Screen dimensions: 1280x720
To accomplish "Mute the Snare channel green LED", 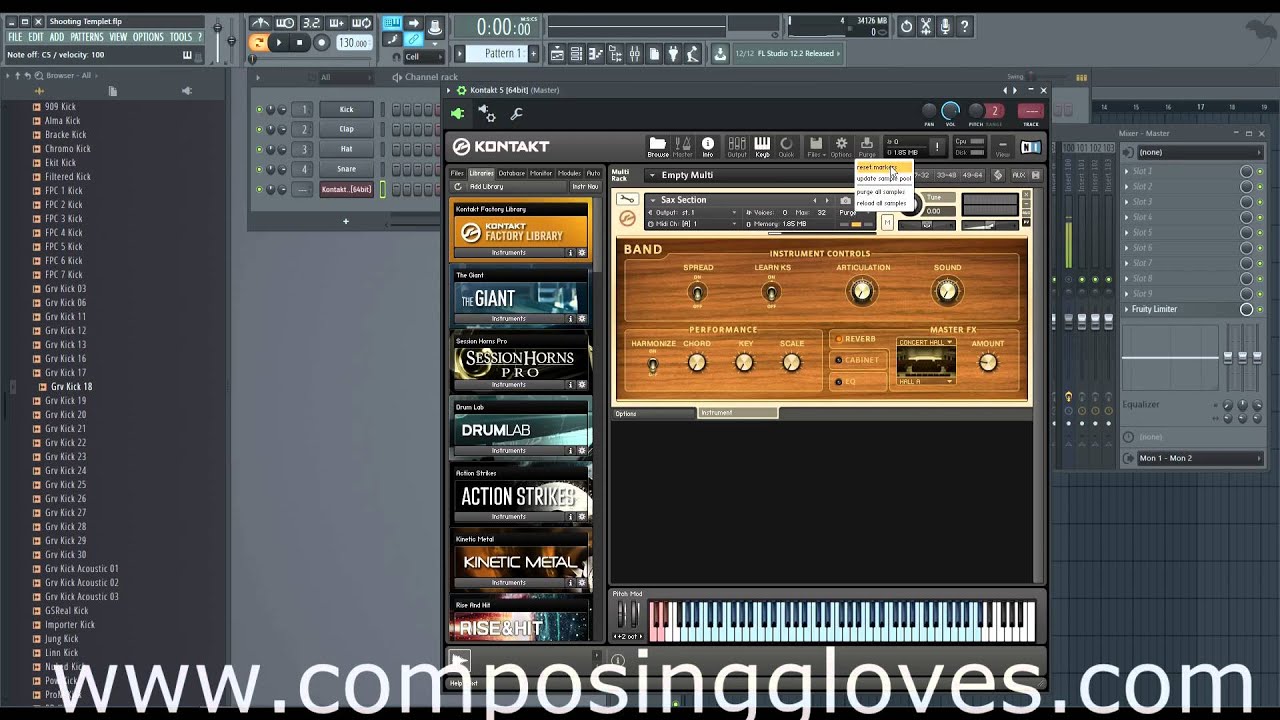I will tap(259, 170).
